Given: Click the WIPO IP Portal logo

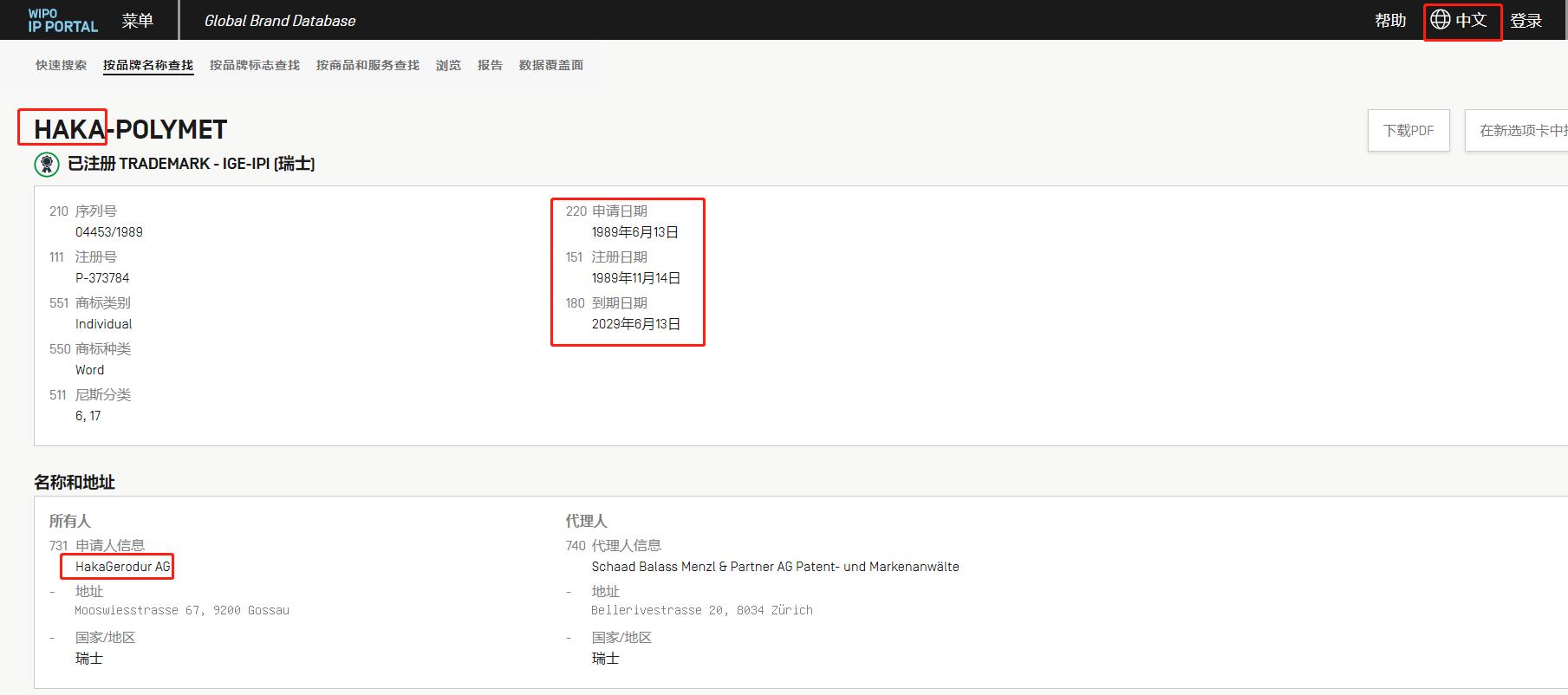Looking at the screenshot, I should (x=62, y=21).
